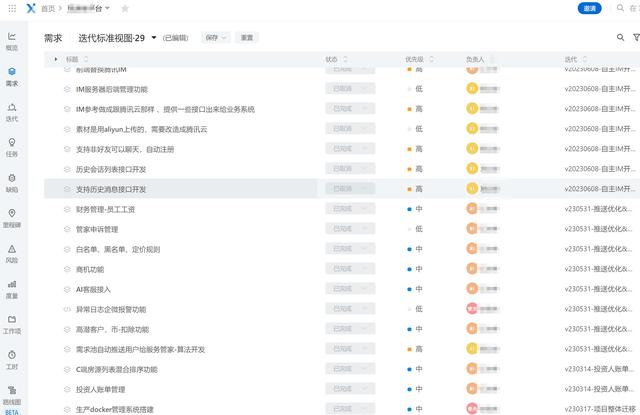The image size is (640, 415).
Task: Click 高 priority of 需求池自动推送用户给服务管家 row
Action: pyautogui.click(x=415, y=349)
